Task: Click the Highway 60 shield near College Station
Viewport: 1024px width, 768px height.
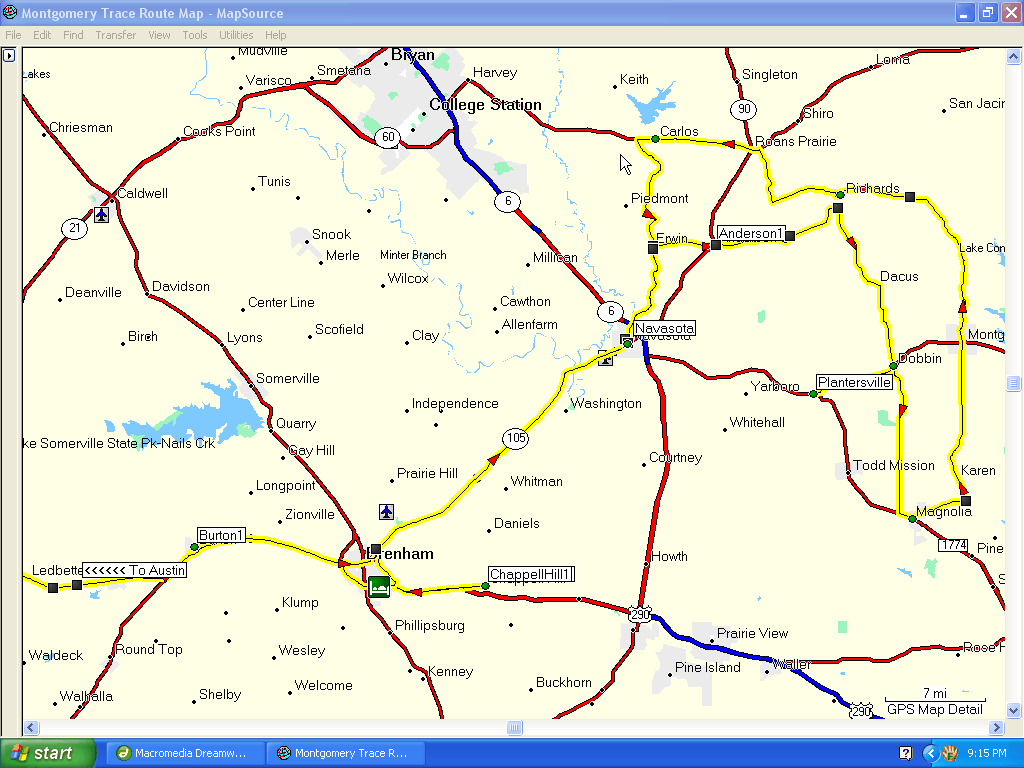Action: click(388, 137)
